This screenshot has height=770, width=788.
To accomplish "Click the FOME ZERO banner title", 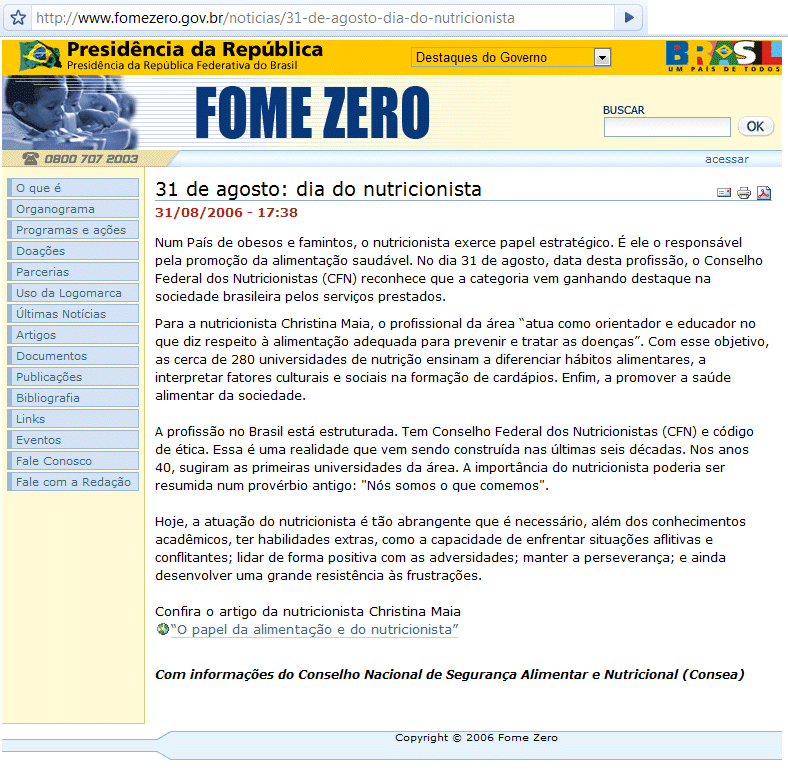I will [311, 112].
